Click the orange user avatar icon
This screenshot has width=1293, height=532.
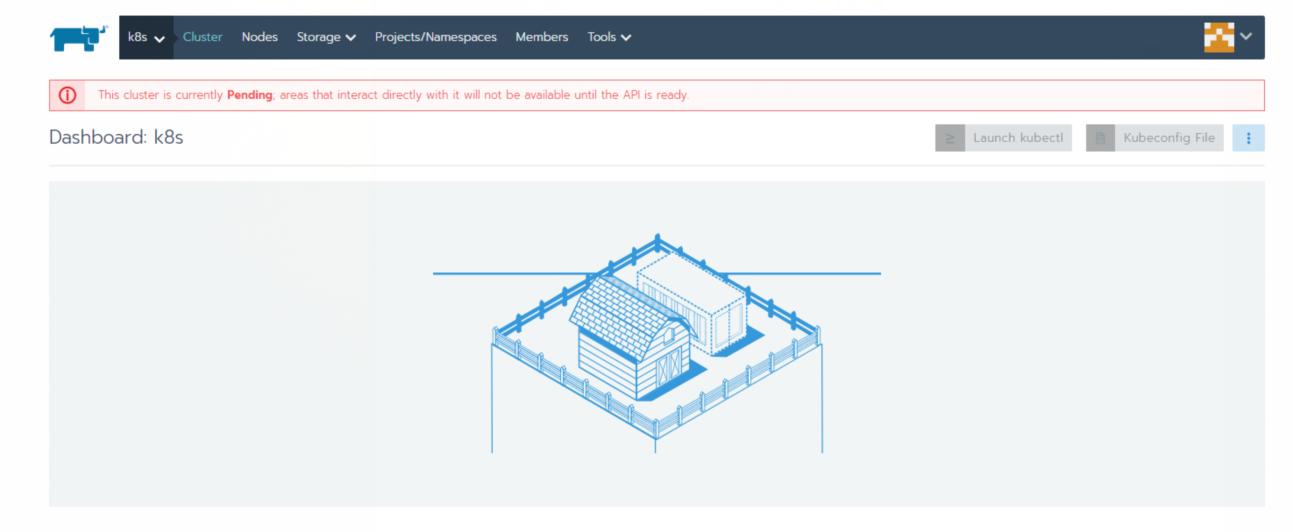1219,37
